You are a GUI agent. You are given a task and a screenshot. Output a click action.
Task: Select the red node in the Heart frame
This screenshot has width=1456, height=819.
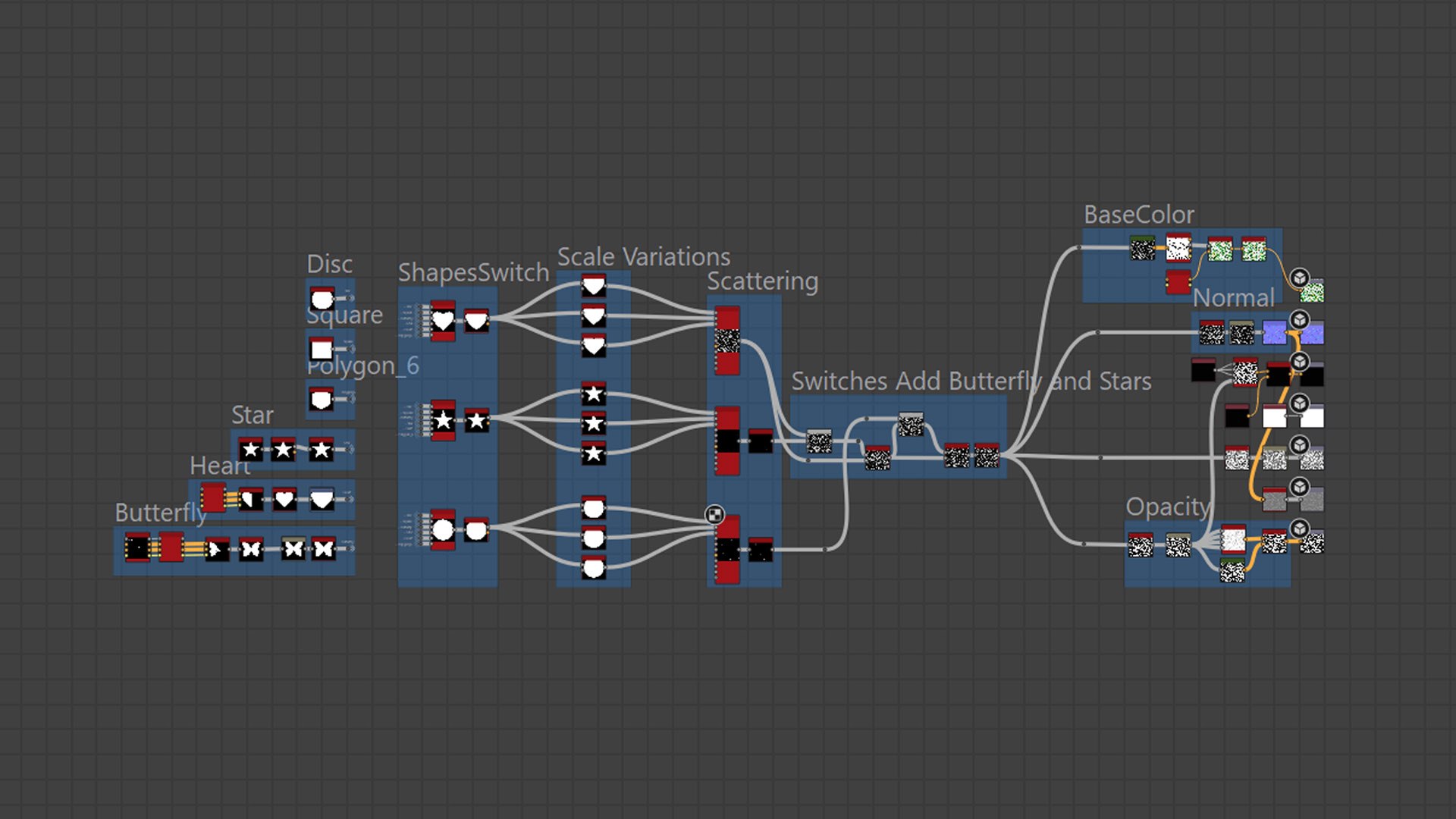(213, 498)
